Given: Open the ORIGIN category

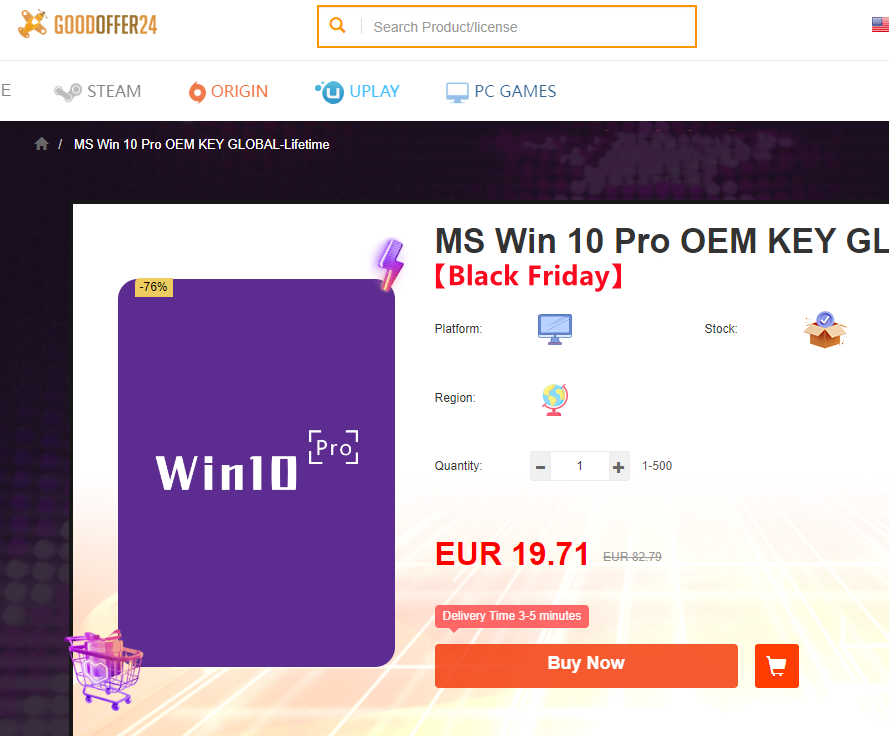Looking at the screenshot, I should [x=228, y=91].
